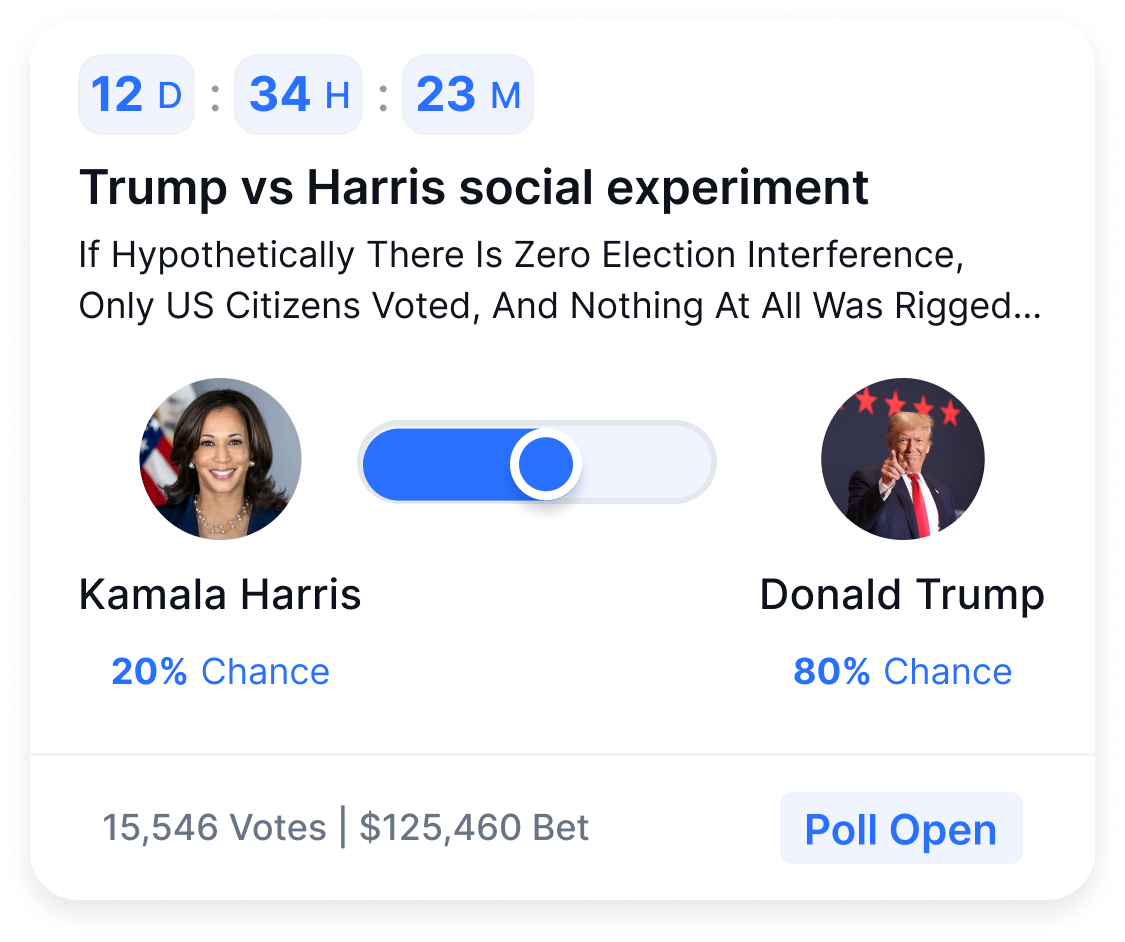Click Donald Trump's profile photo
Image resolution: width=1125 pixels, height=942 pixels.
[902, 459]
